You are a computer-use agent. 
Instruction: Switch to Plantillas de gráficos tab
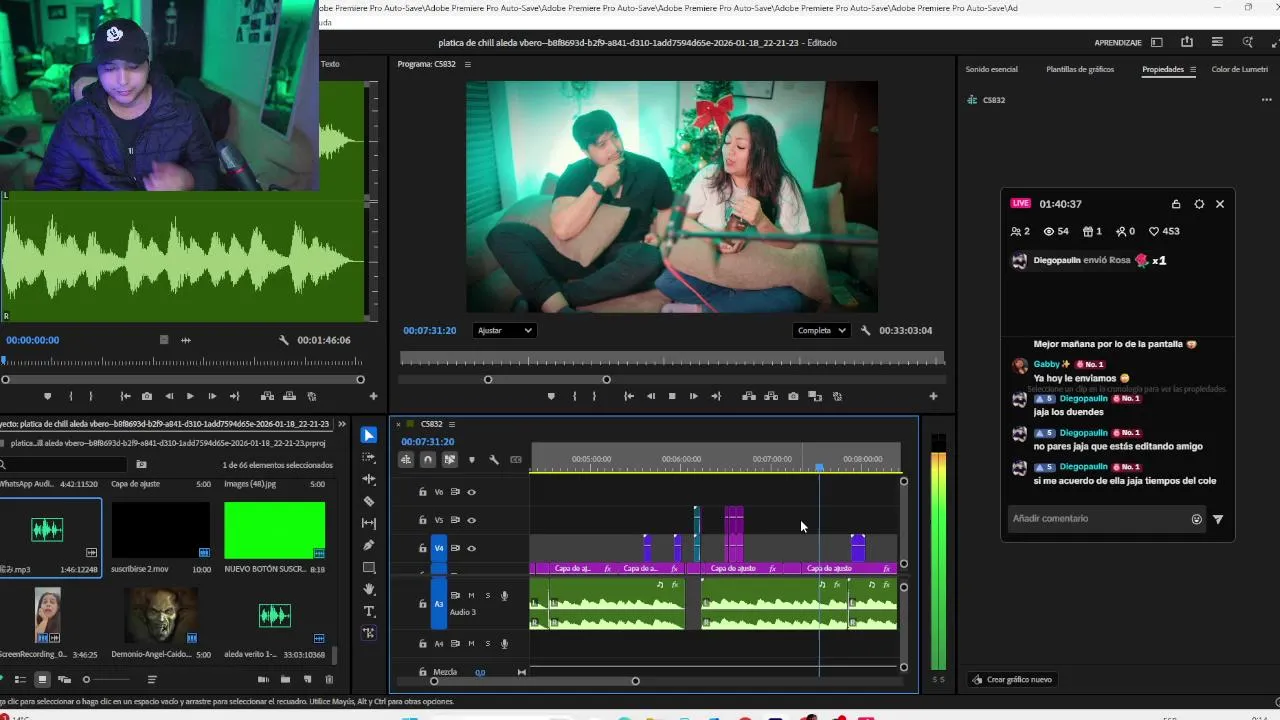pyautogui.click(x=1080, y=69)
